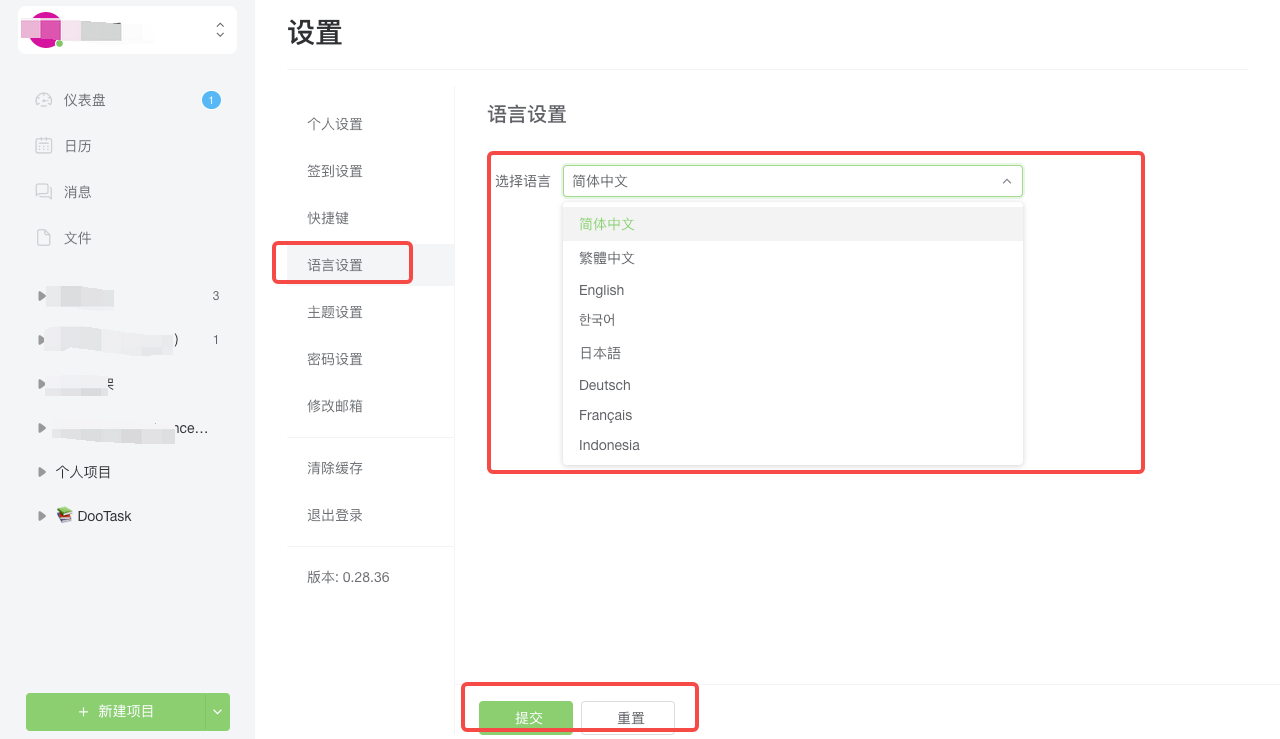Select Deutsch, highlighting it in the list

pos(604,384)
